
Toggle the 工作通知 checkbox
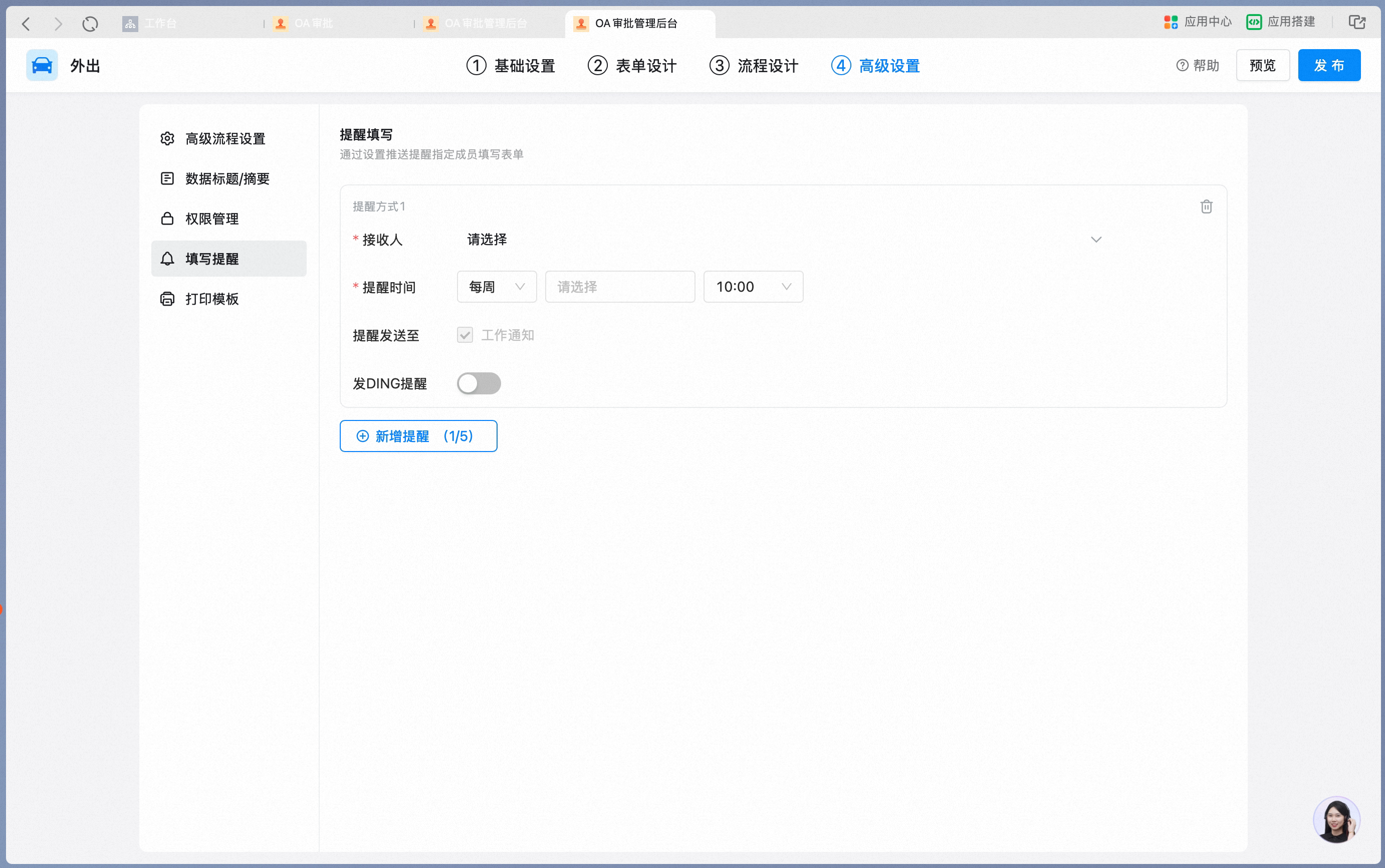(465, 335)
